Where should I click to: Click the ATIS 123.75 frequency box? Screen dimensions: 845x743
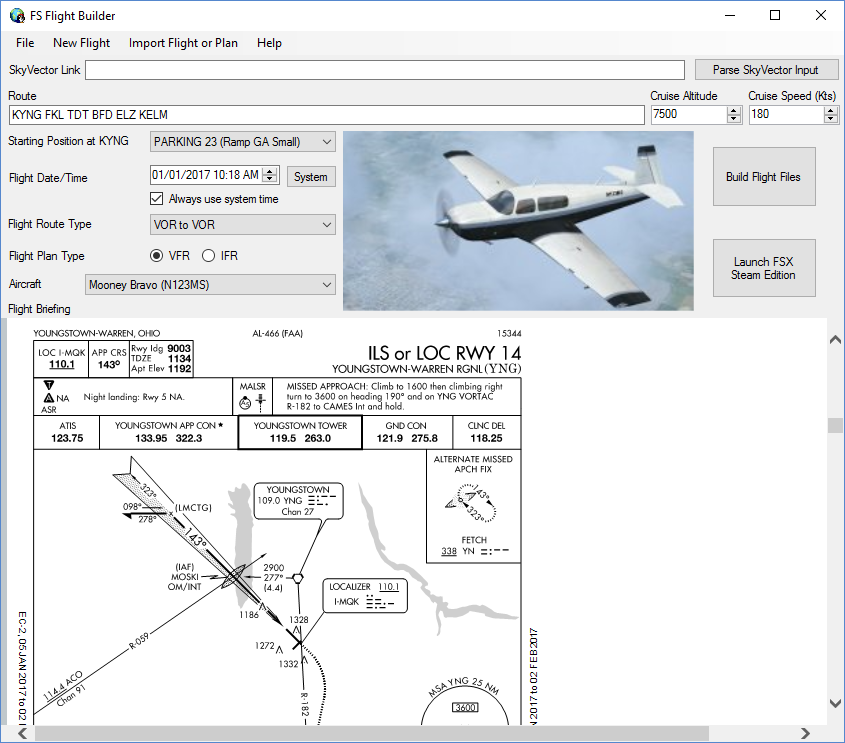(x=67, y=432)
